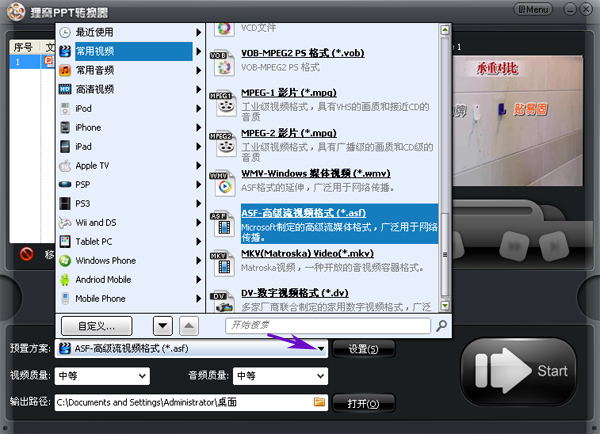Choose VOB-MPEG2 PS 格式 (*.vob)
Screen dimensions: 600x434
click(x=303, y=53)
